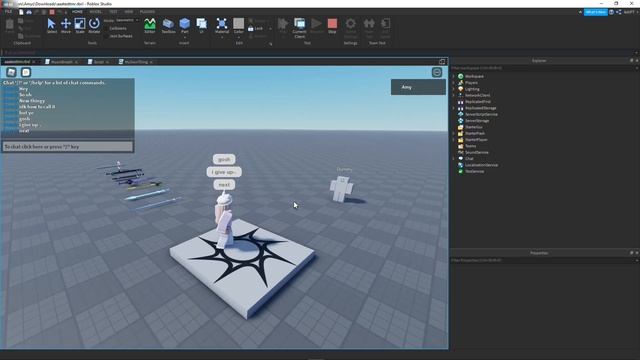640x360 pixels.
Task: Select StarterPlayer in the Explorer
Action: click(476, 140)
